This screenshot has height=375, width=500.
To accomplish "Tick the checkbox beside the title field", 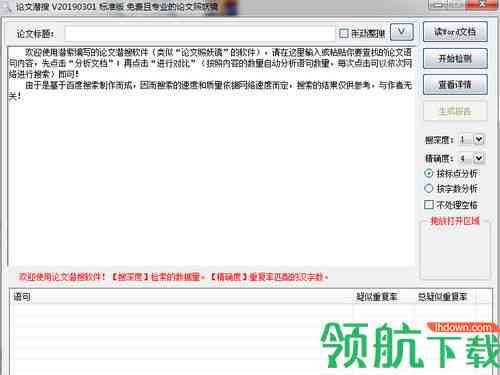I will coord(344,33).
